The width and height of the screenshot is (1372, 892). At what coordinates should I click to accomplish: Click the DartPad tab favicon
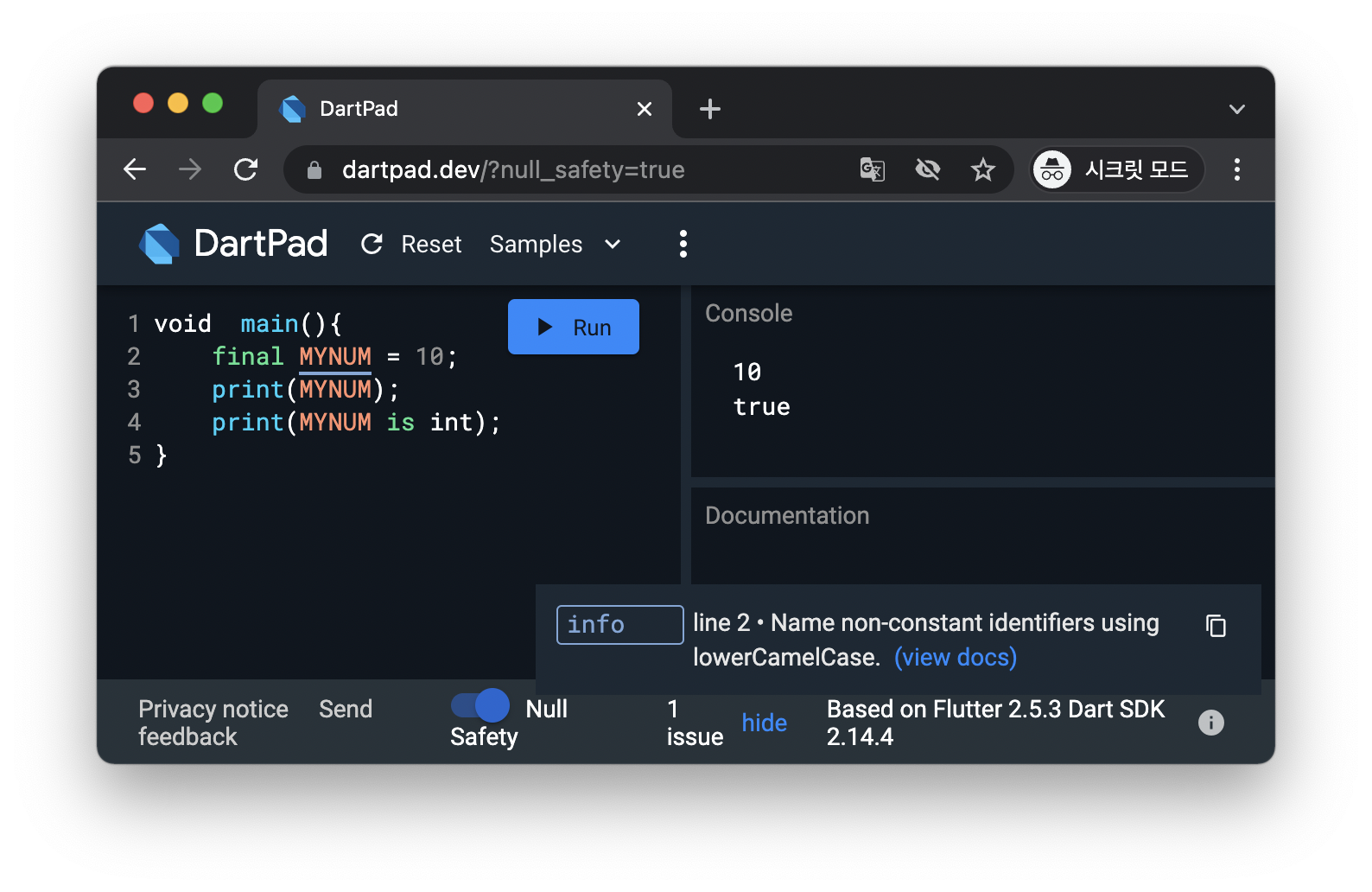(294, 109)
